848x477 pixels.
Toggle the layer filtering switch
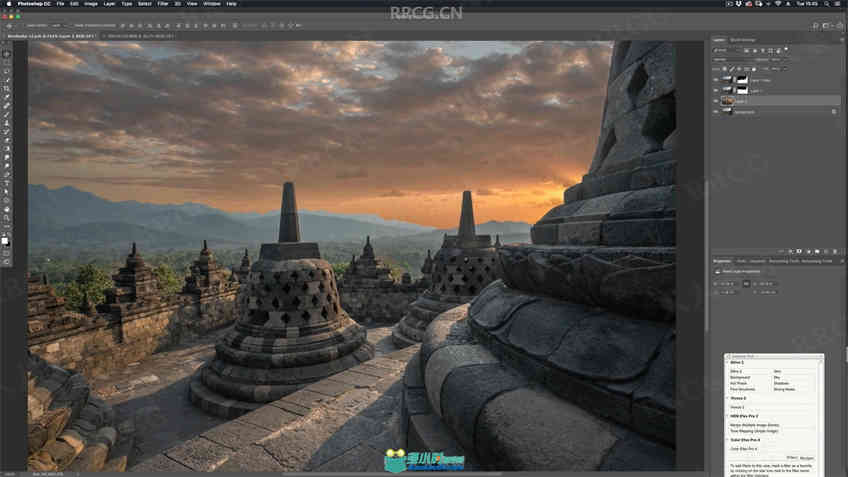(786, 50)
